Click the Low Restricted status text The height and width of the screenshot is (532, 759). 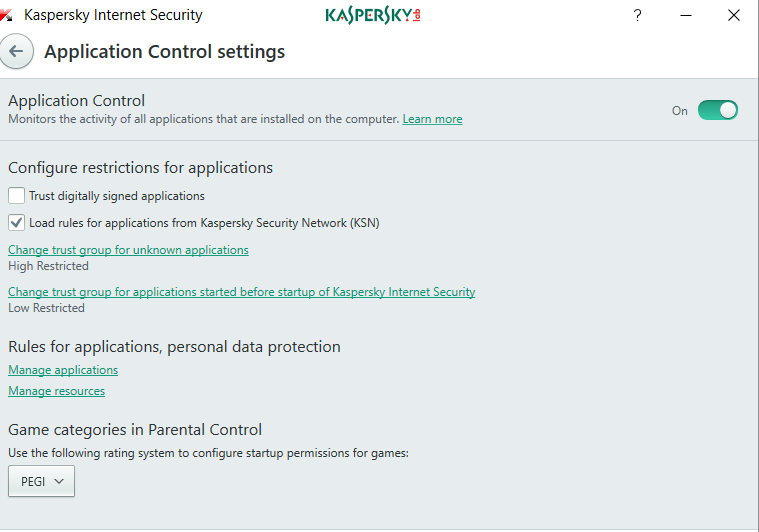pos(46,308)
